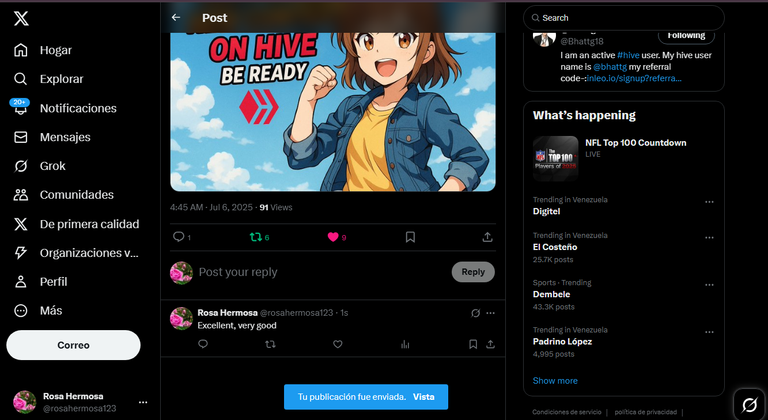
Task: Open Notificaciones with 20+ badge
Action: (x=65, y=108)
